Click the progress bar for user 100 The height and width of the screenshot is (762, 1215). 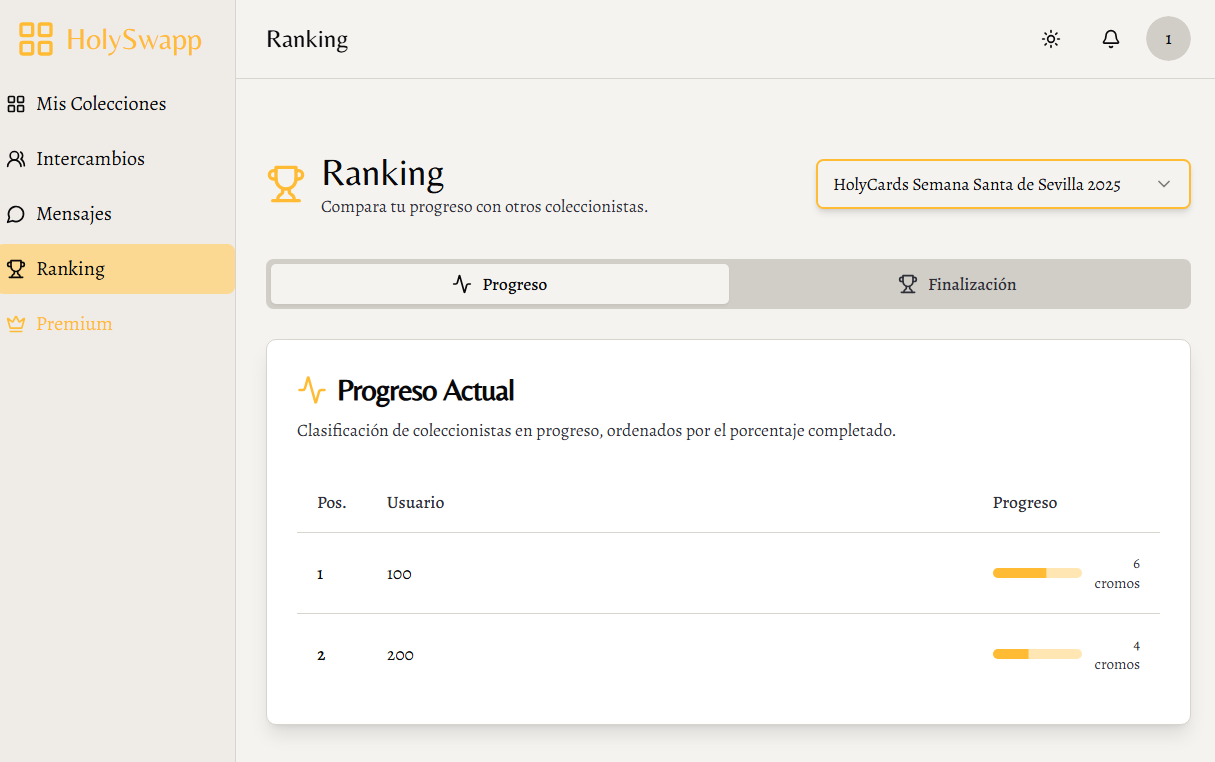coord(1036,573)
